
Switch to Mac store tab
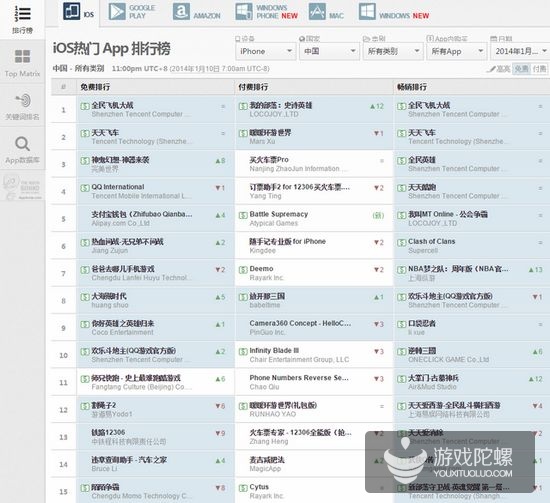point(326,12)
